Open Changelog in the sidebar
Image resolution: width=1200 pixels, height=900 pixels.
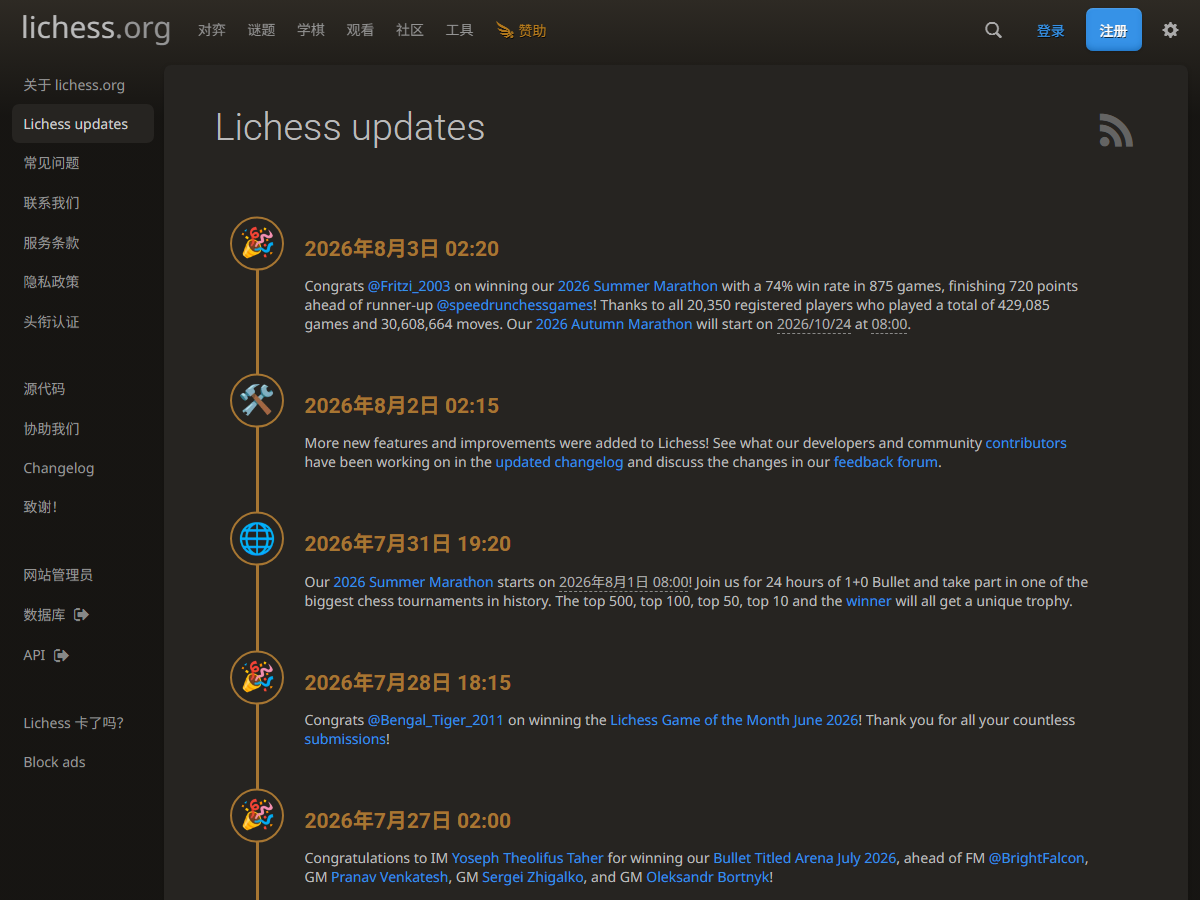[x=83, y=468]
